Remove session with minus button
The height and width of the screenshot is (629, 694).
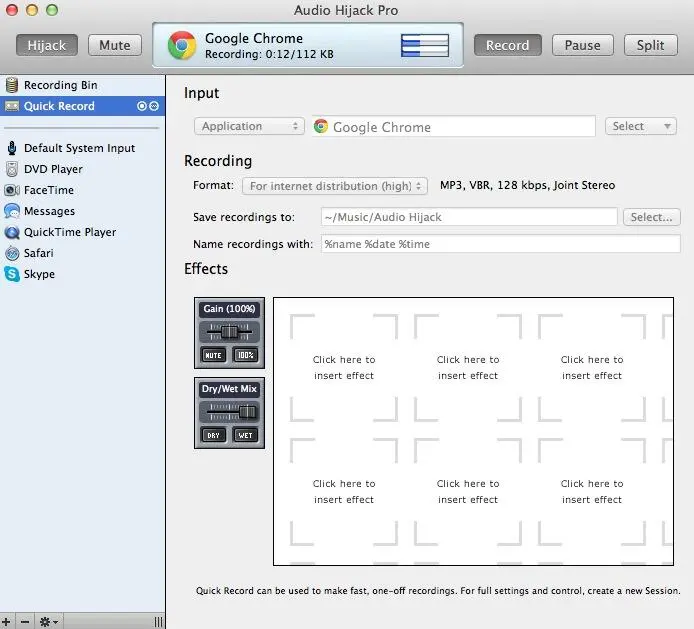[25, 622]
